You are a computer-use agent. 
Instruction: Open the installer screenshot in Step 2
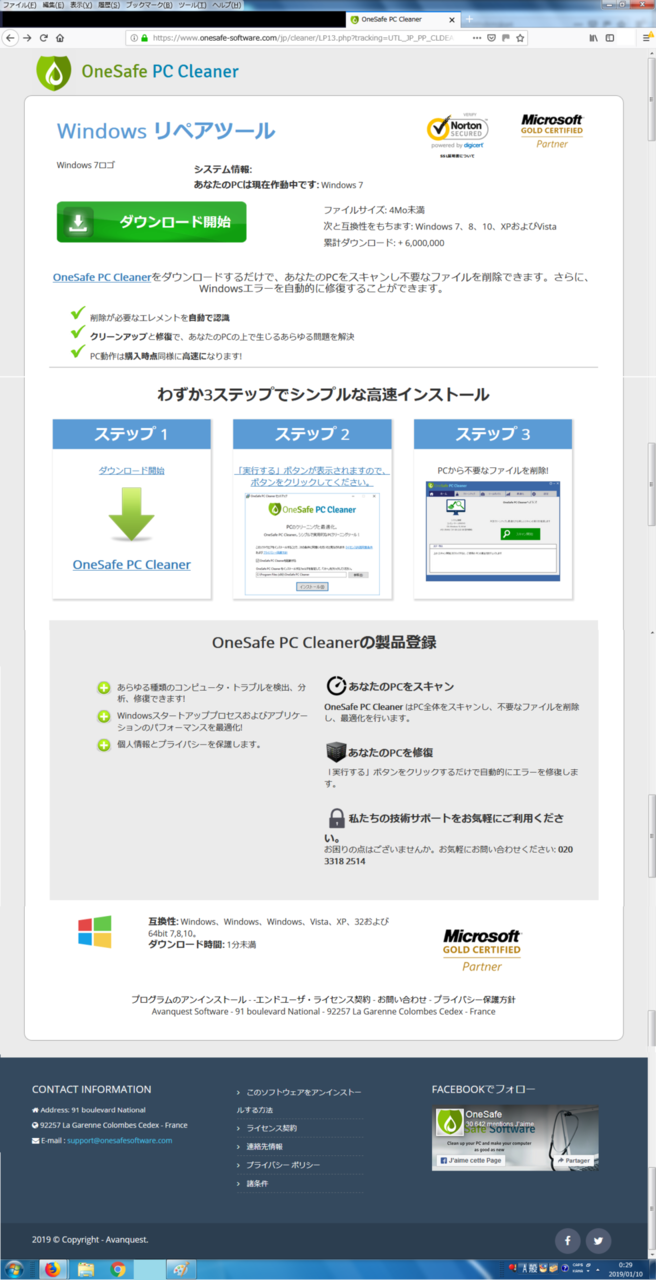coord(312,545)
